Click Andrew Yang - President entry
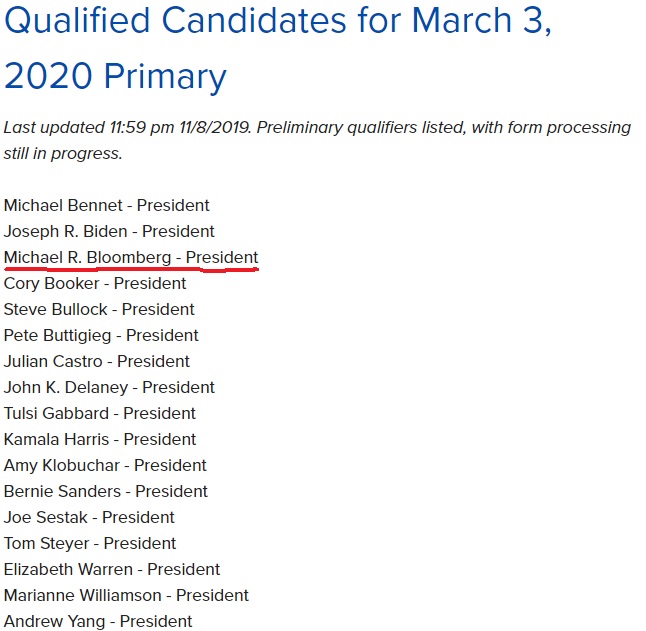 (98, 621)
